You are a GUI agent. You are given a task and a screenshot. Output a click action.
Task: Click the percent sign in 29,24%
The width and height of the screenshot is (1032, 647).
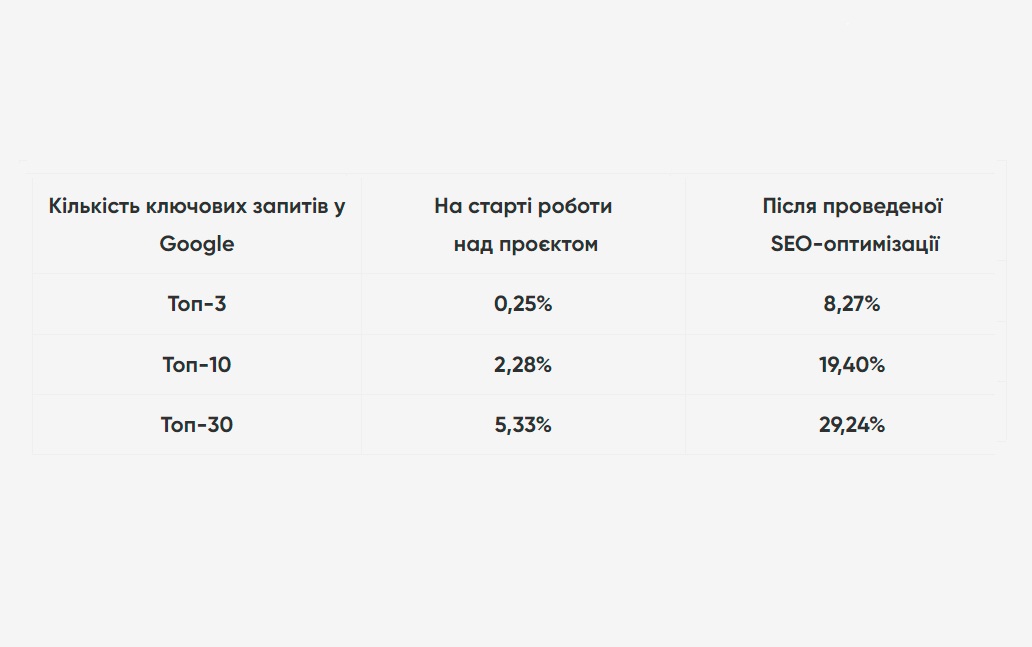(877, 425)
